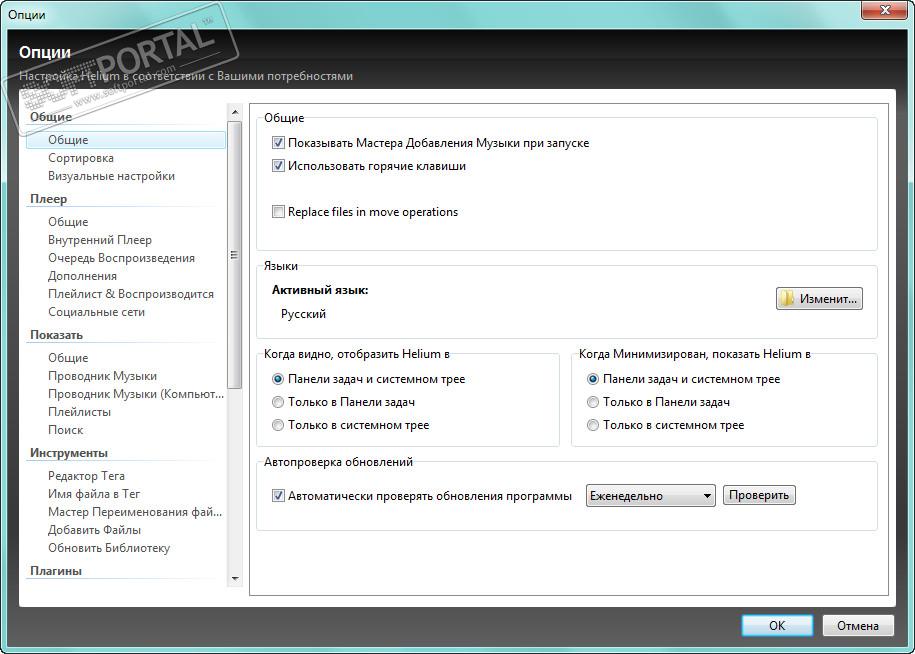Click the Плагины section header
The image size is (915, 654).
pos(56,571)
